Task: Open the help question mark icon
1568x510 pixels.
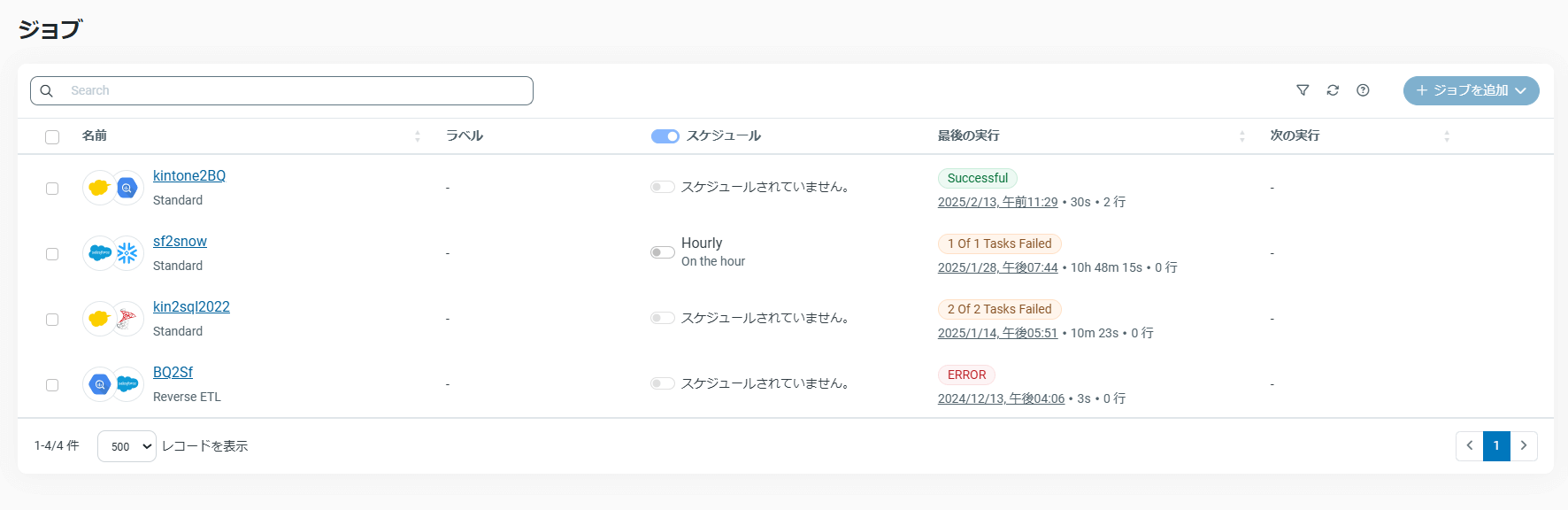Action: click(x=1363, y=90)
